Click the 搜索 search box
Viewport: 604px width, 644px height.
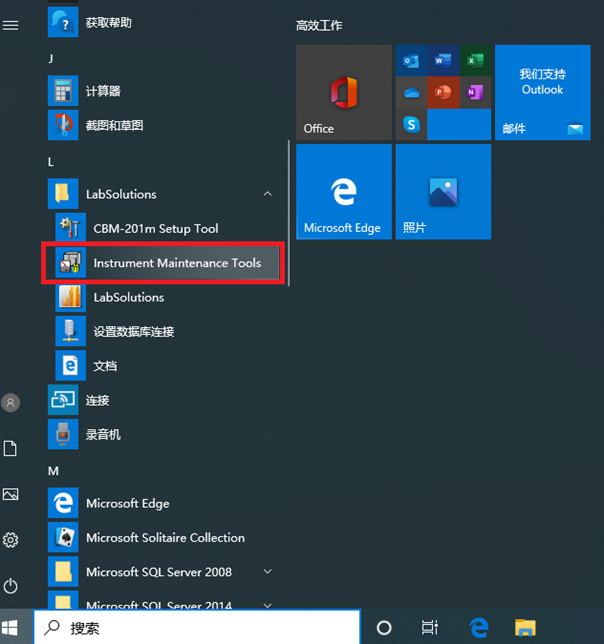(200, 628)
